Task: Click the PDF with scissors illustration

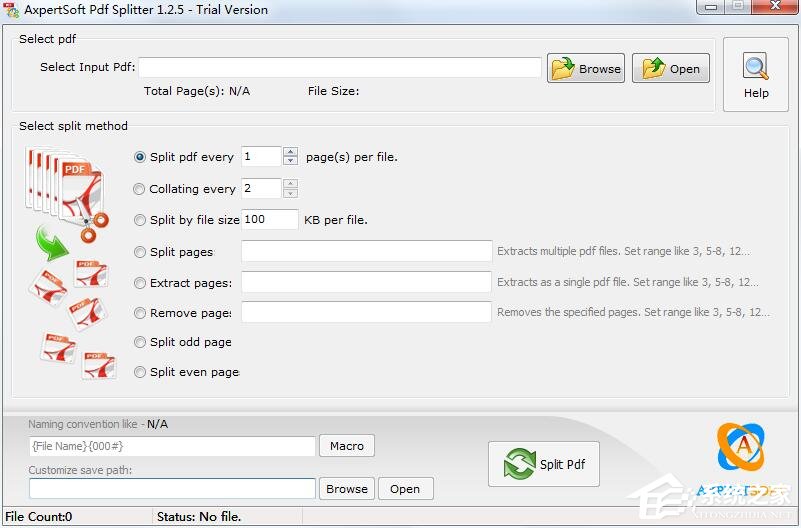Action: [67, 195]
